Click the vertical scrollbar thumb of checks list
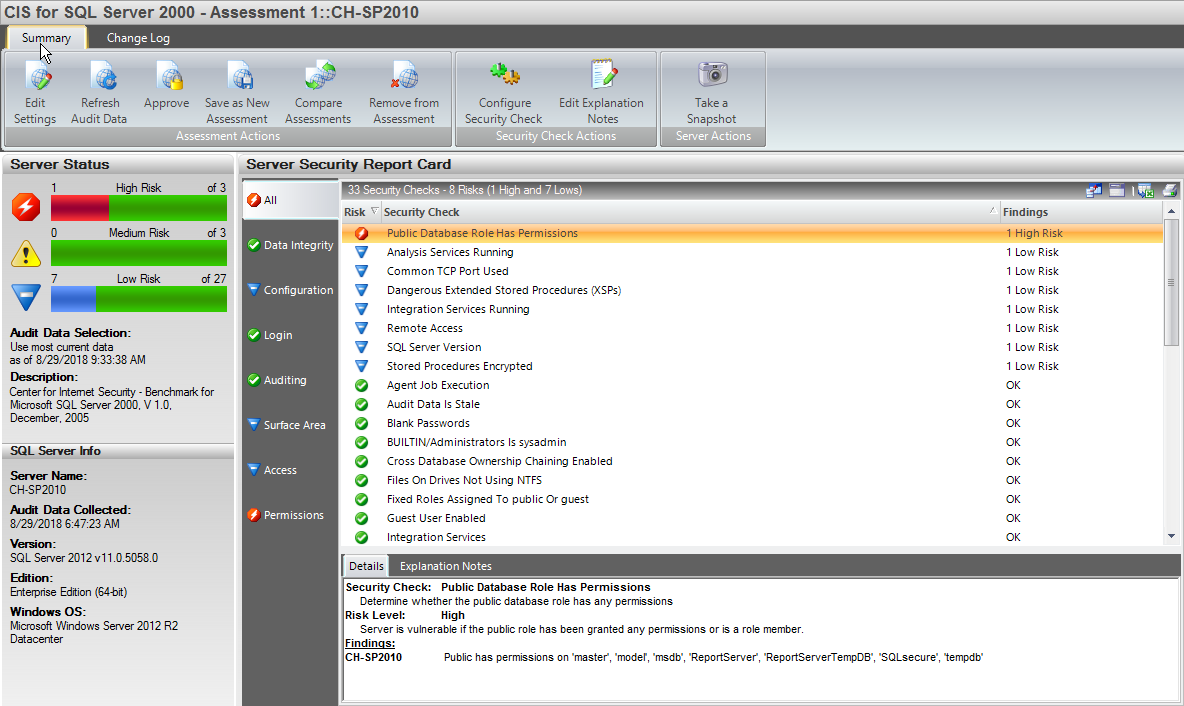The height and width of the screenshot is (706, 1184). [x=1171, y=282]
